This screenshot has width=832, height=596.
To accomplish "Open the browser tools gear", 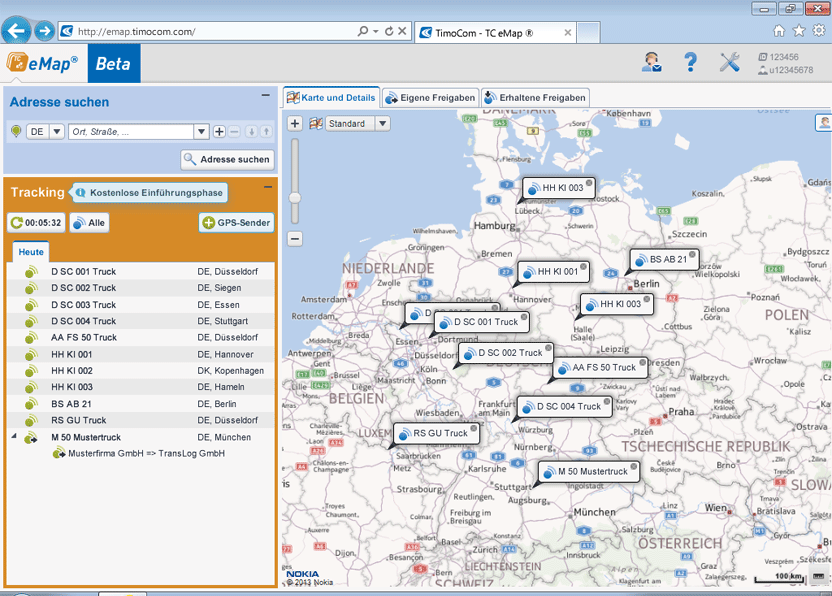I will (x=819, y=31).
